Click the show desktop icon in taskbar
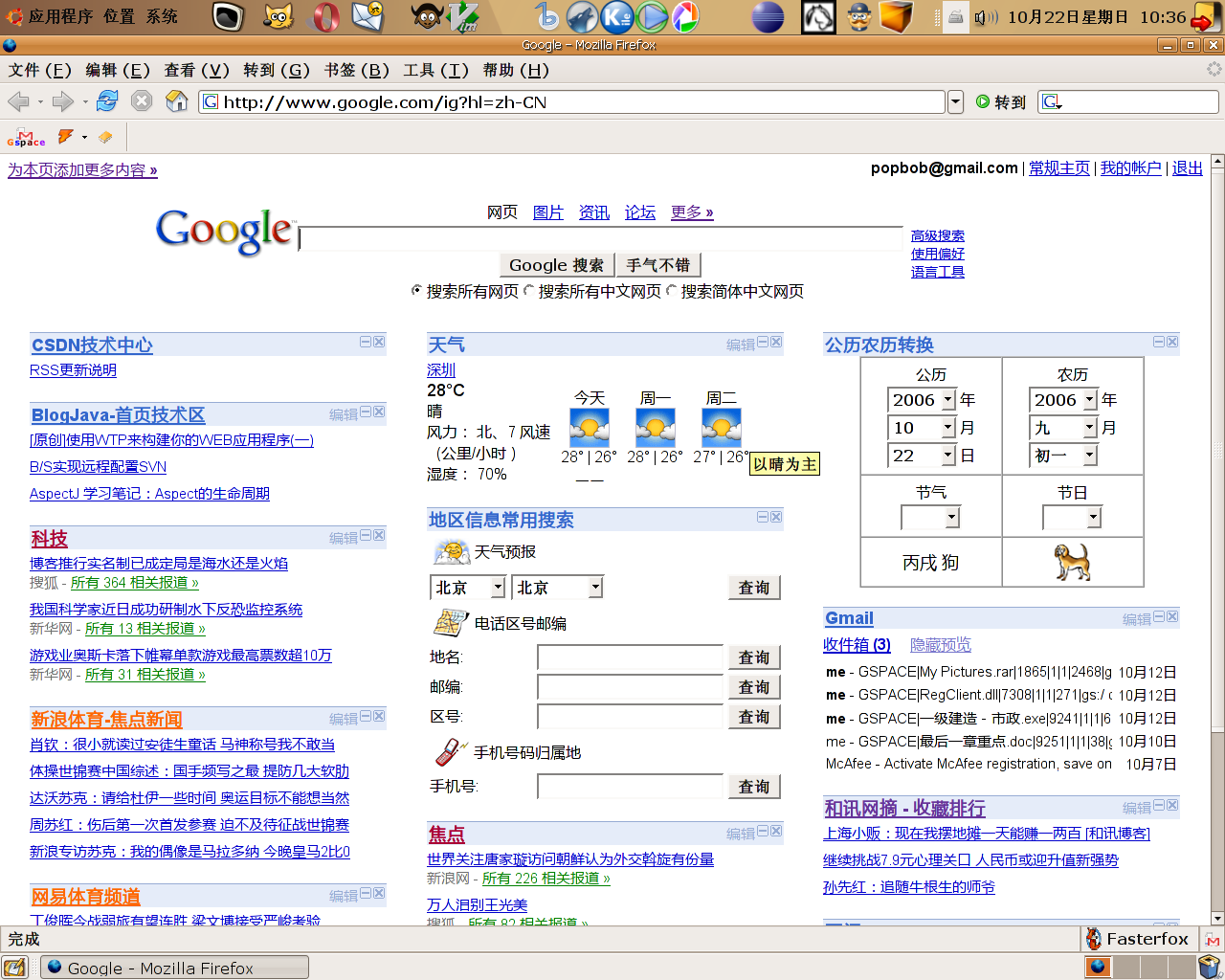Viewport: 1225px width, 980px height. (x=14, y=968)
